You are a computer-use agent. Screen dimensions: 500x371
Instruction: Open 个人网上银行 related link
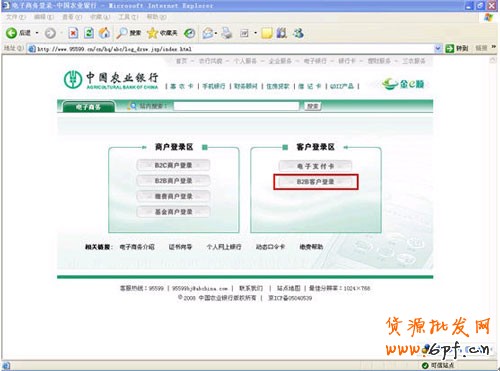click(x=224, y=247)
